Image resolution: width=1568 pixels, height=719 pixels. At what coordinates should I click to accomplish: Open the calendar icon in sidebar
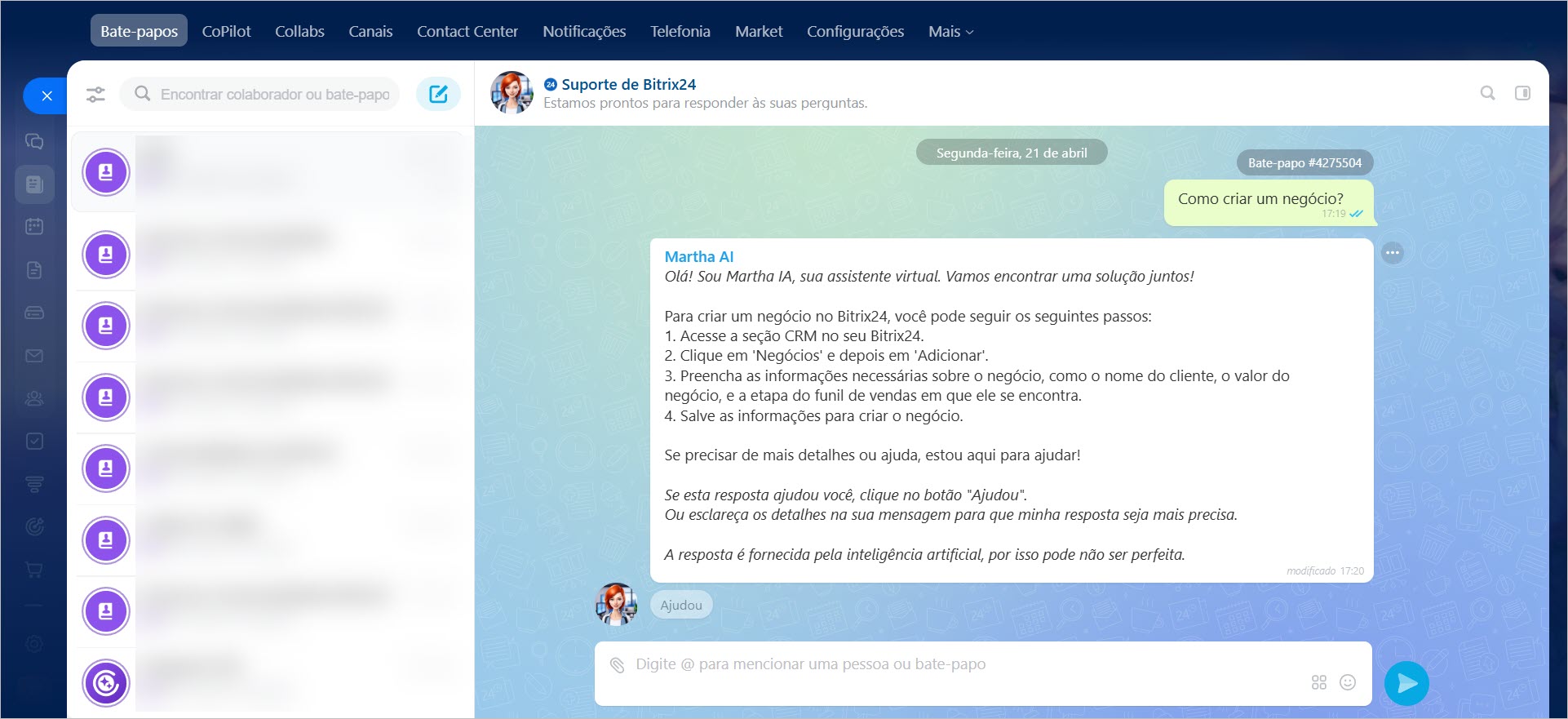point(34,227)
